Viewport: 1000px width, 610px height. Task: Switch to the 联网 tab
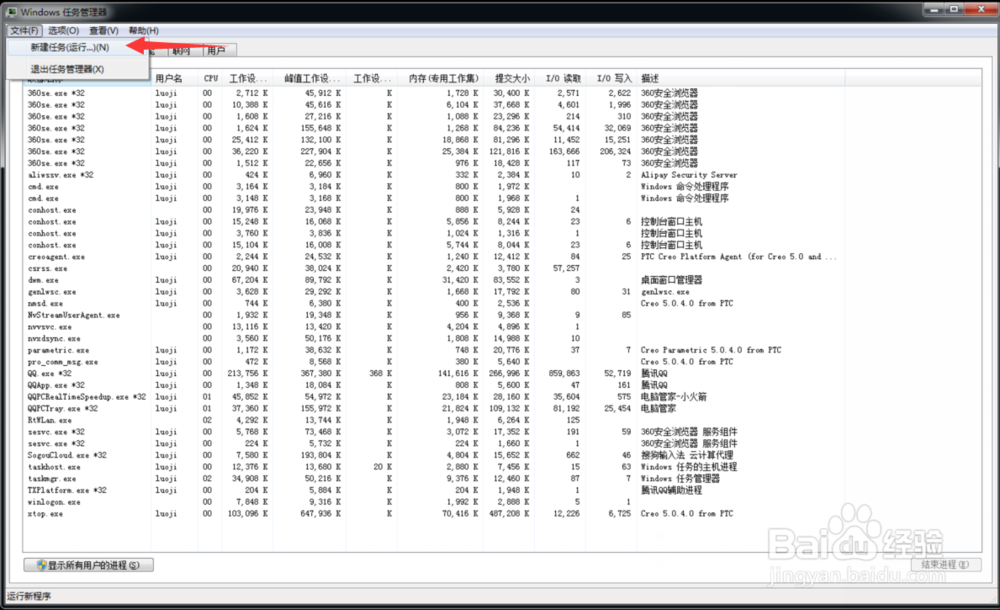(x=185, y=50)
